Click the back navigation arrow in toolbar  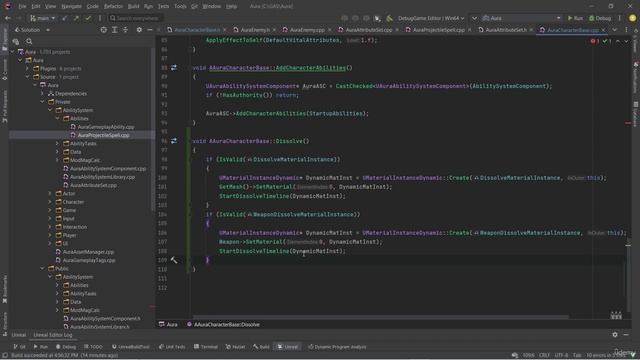click(x=7, y=18)
